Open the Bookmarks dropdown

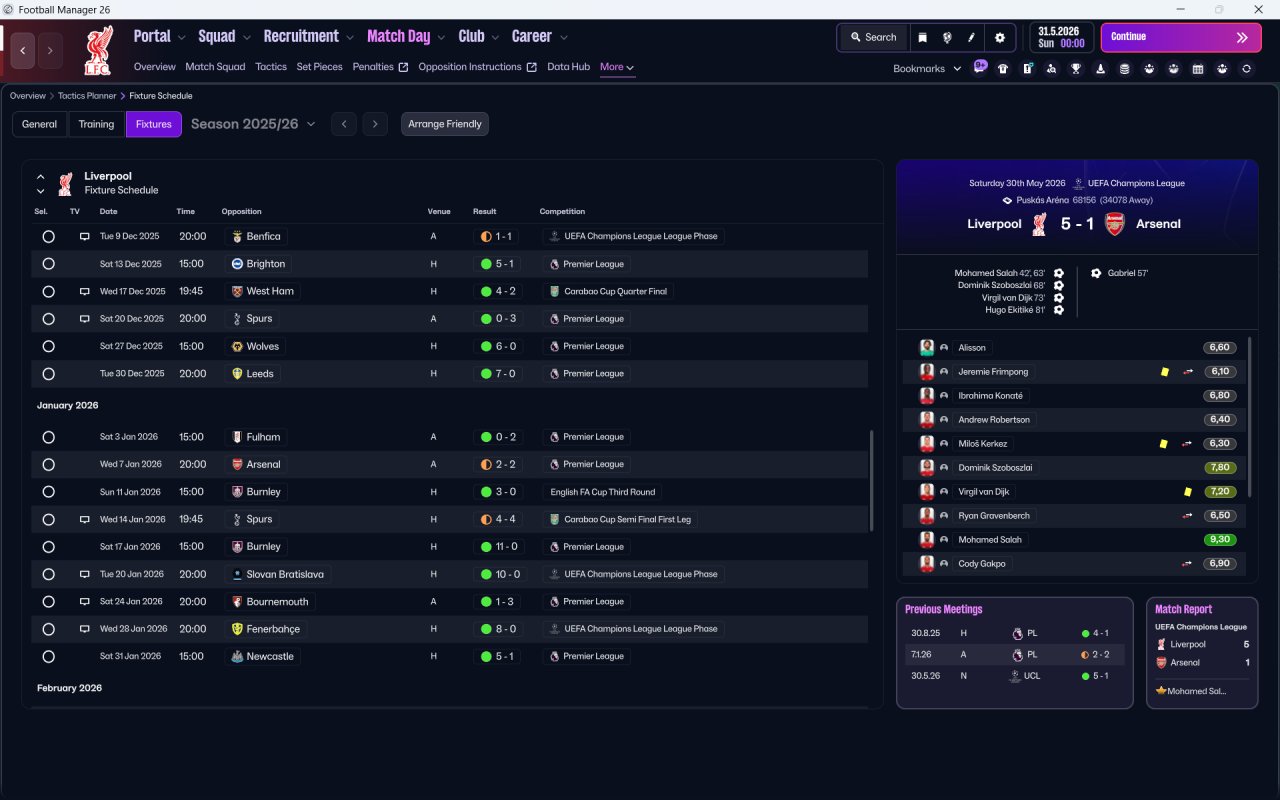click(x=927, y=69)
